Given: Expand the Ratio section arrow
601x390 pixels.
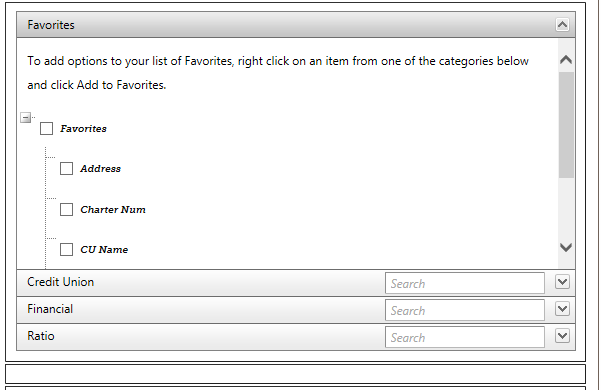Looking at the screenshot, I should (562, 336).
